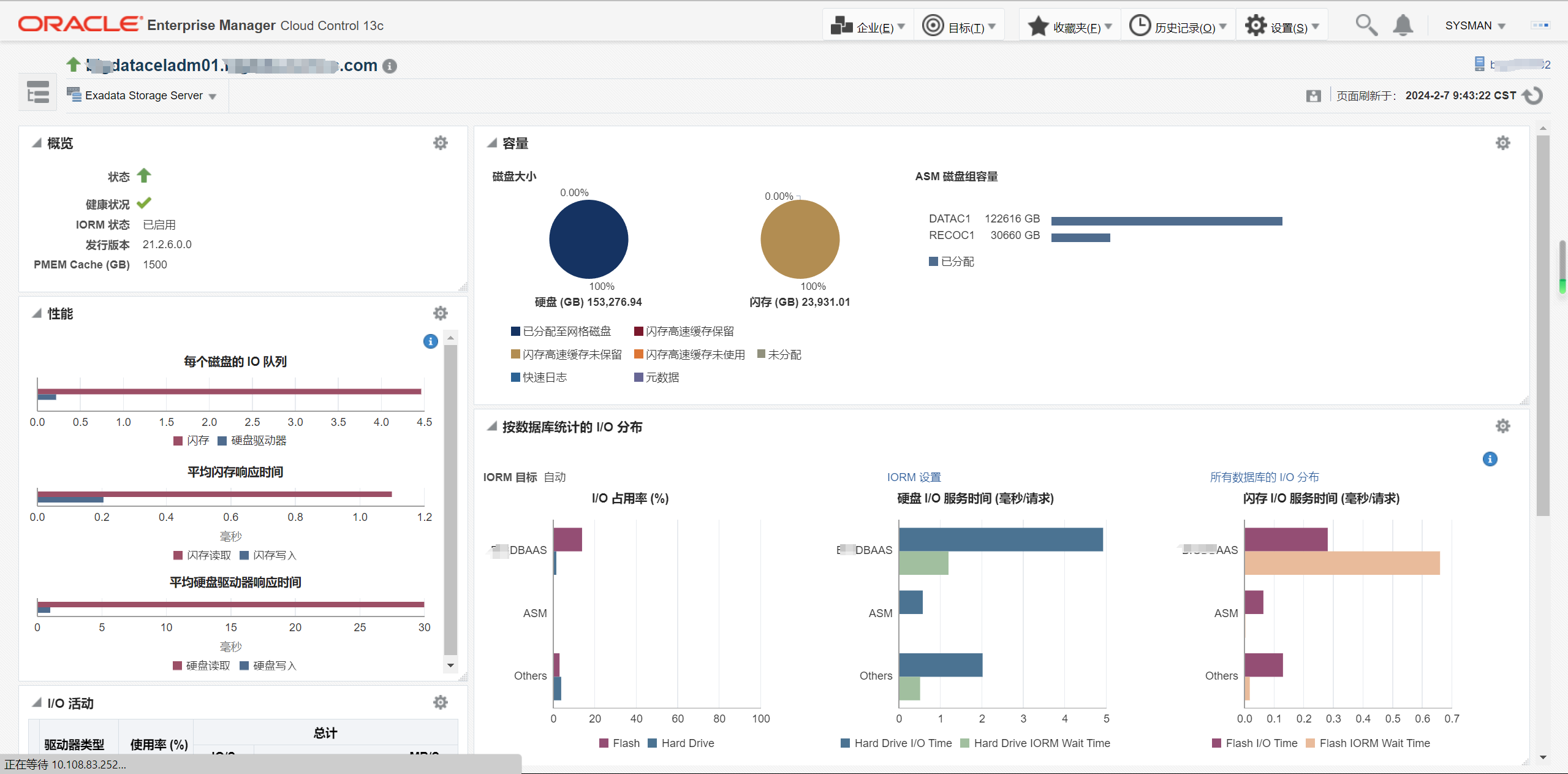Click the DATAC1 capacity bar

coord(1167,221)
